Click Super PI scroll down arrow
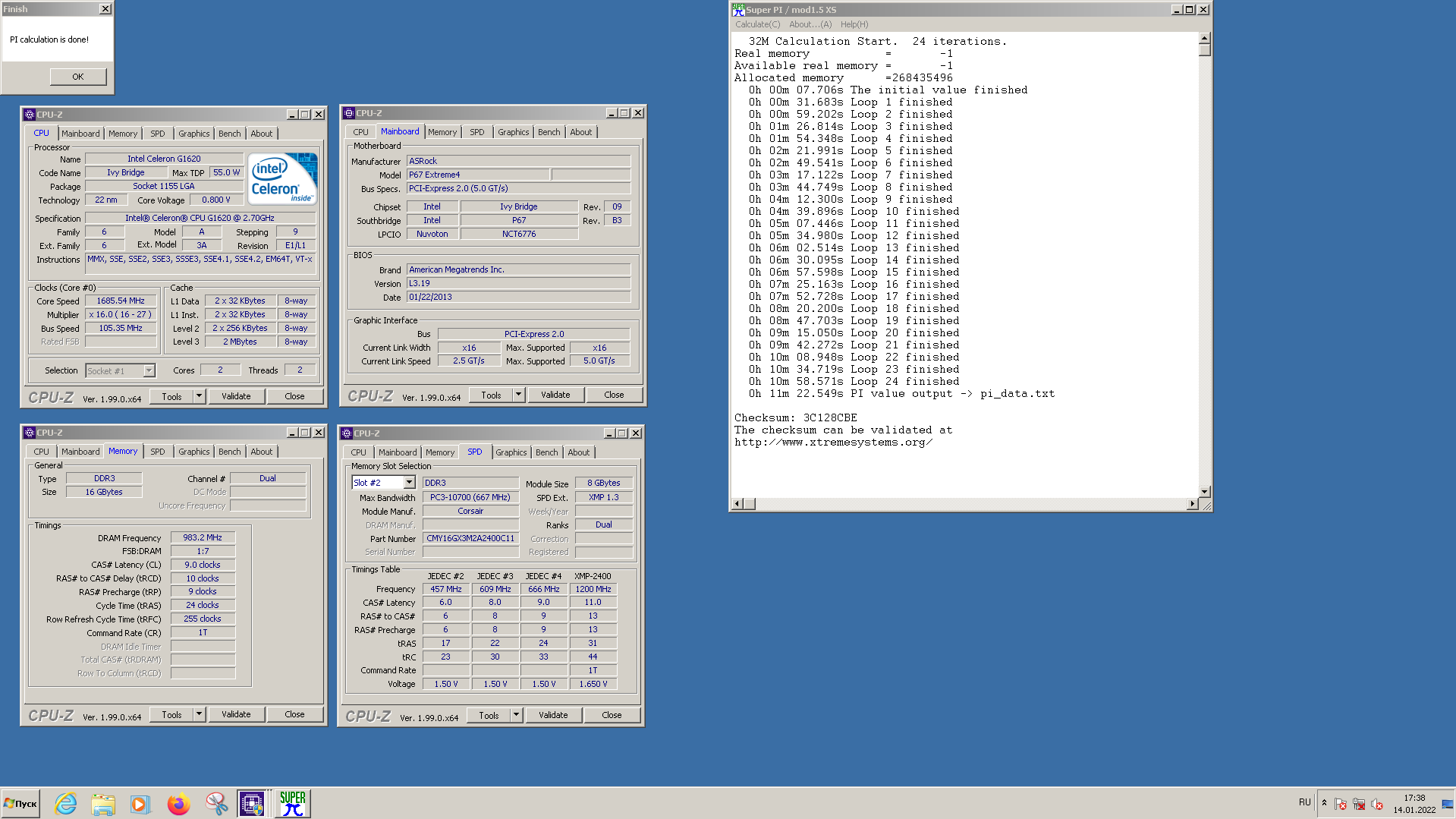 pos(1204,492)
